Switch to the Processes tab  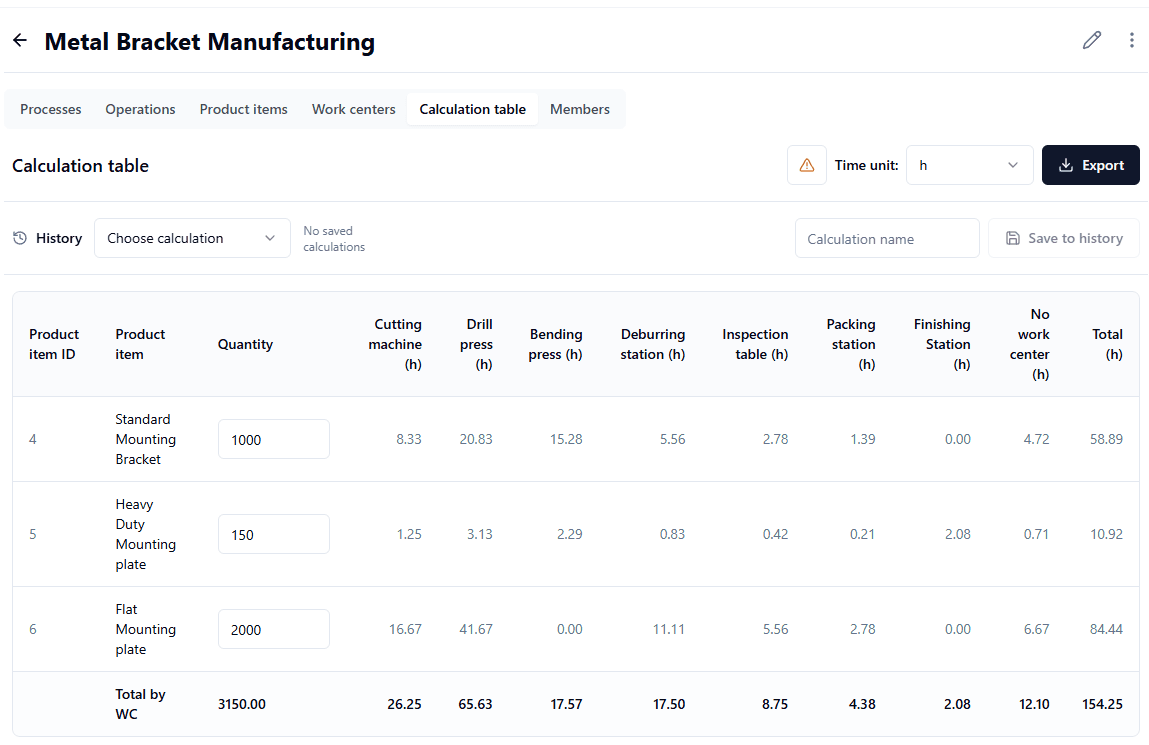point(50,109)
